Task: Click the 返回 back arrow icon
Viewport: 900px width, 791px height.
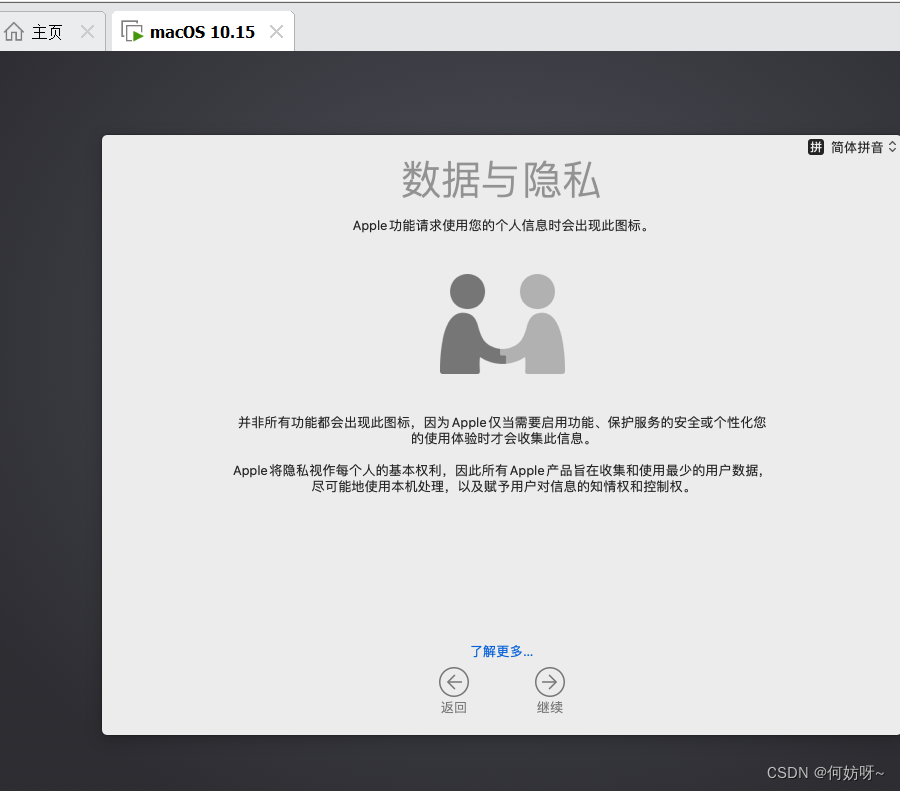Action: (x=454, y=682)
